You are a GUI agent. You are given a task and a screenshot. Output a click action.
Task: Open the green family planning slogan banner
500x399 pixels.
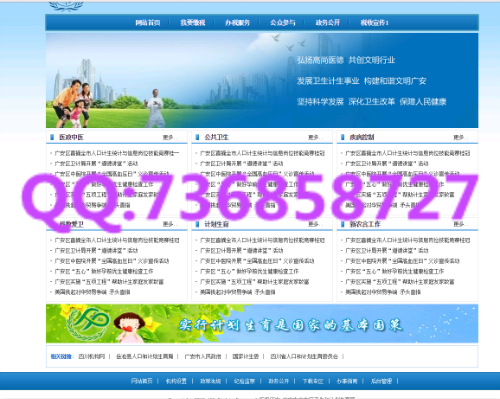pyautogui.click(x=262, y=324)
